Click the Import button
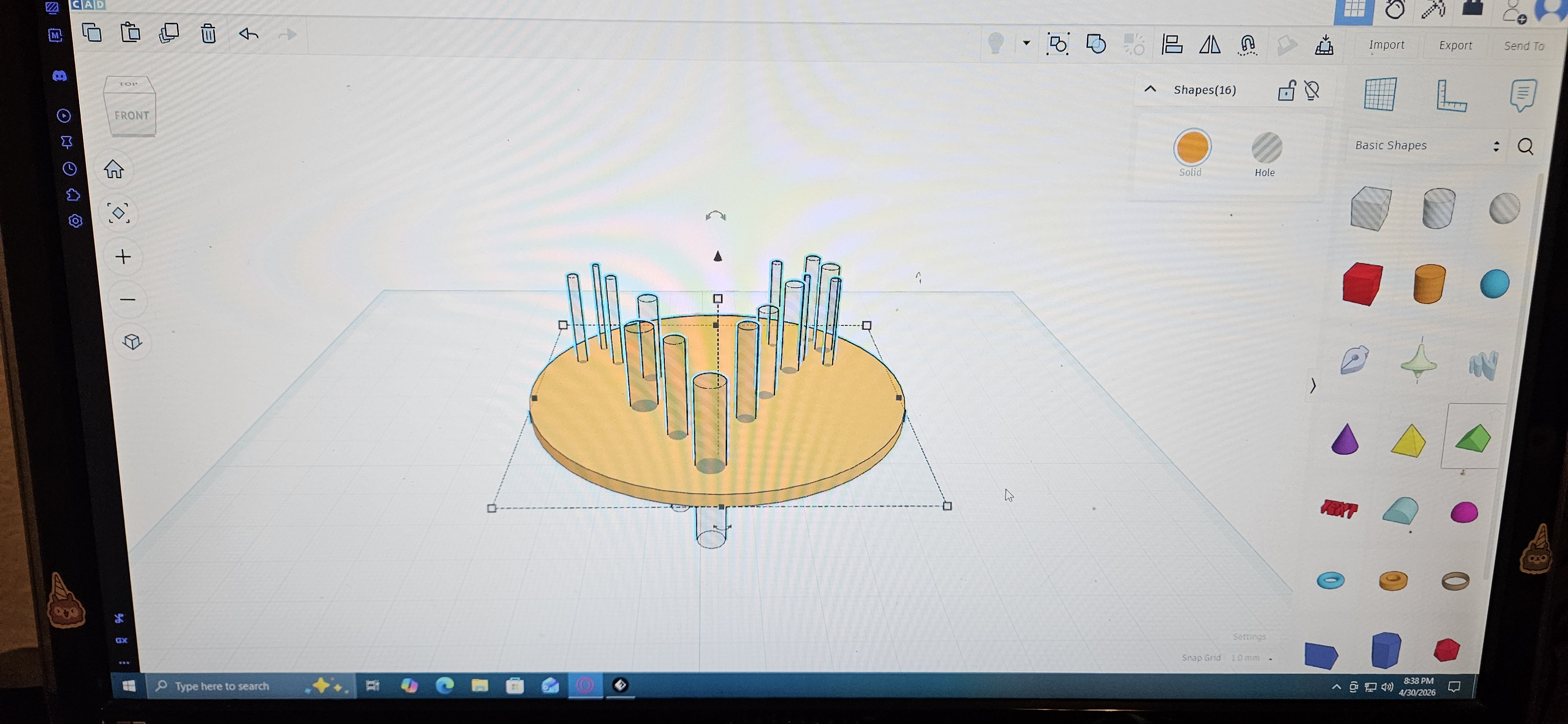Viewport: 1568px width, 724px height. point(1387,45)
